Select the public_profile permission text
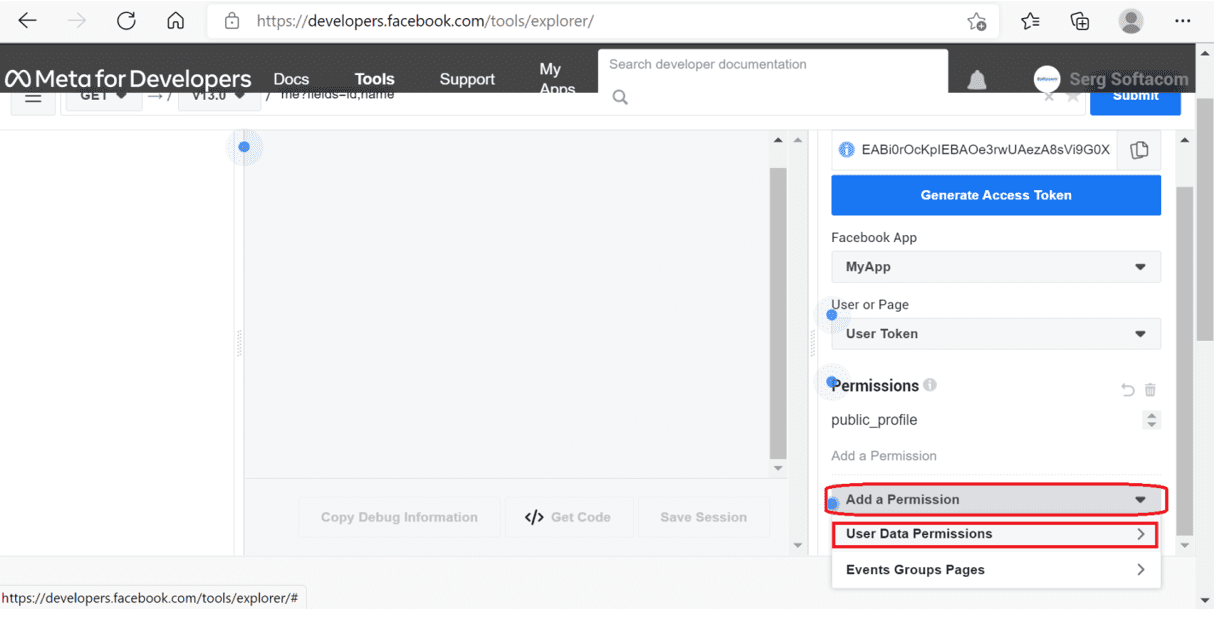The height and width of the screenshot is (625, 1223). coord(874,420)
